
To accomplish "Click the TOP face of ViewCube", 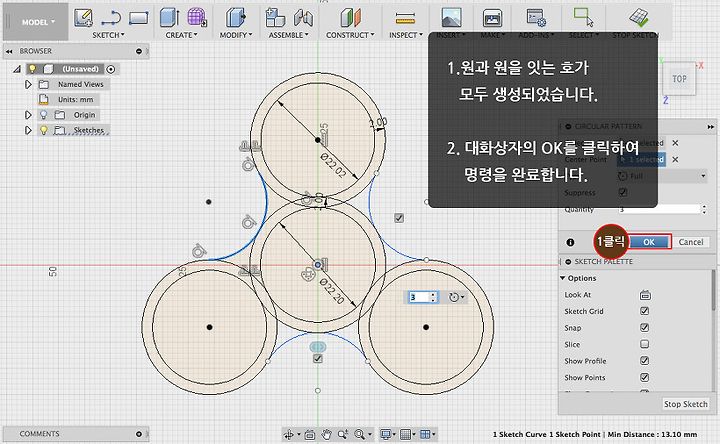I will coord(679,79).
